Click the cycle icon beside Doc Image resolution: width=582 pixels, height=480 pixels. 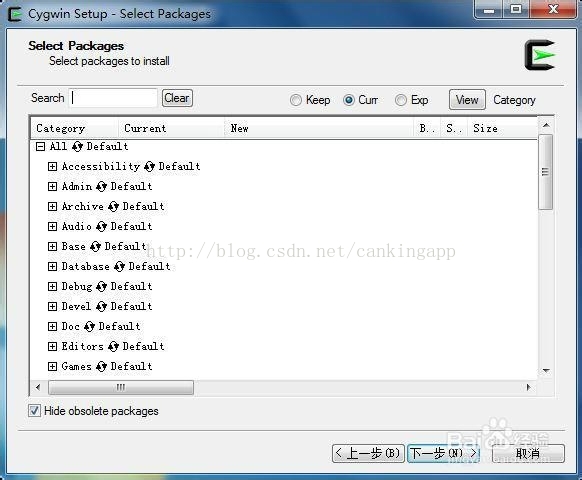[89, 327]
